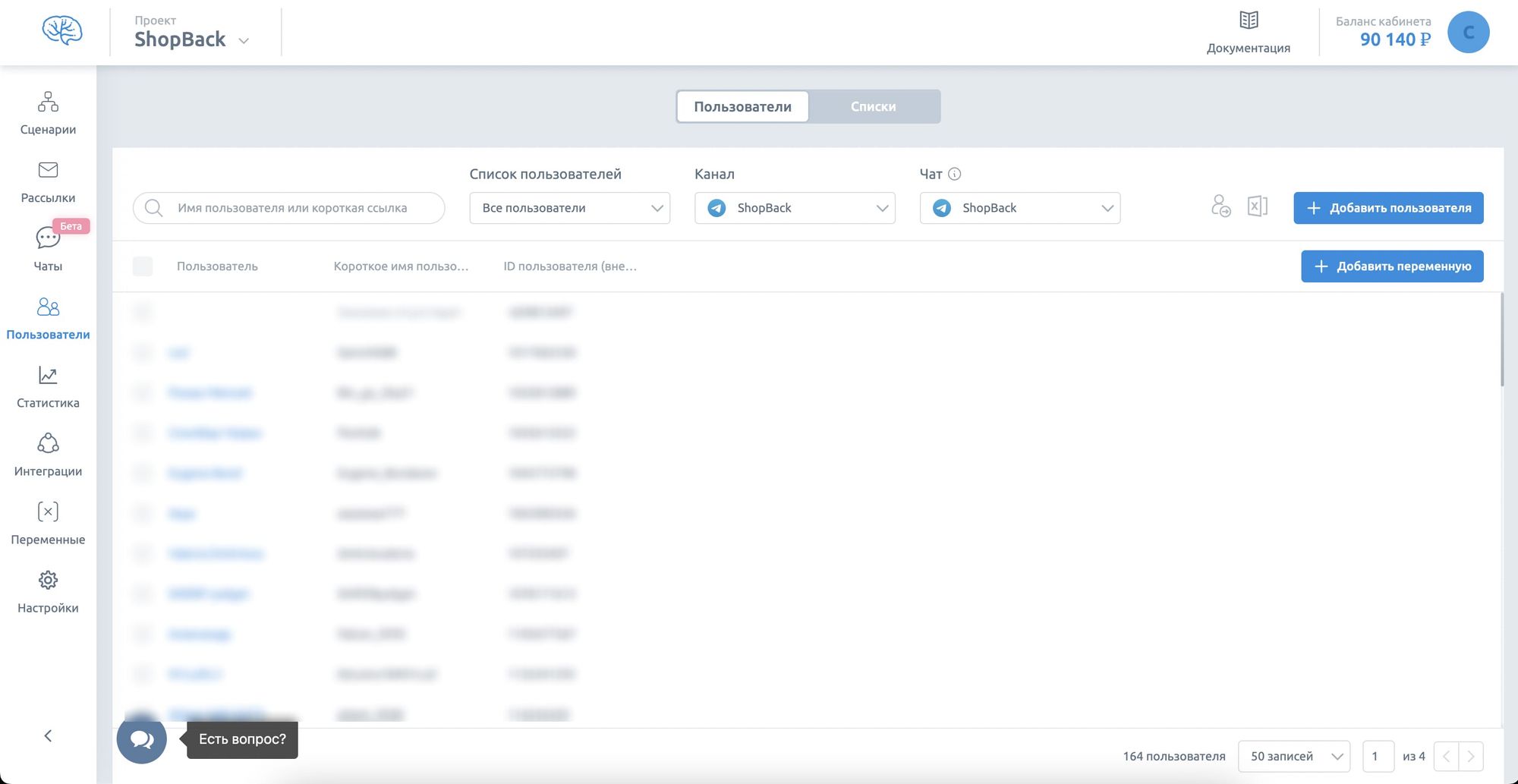Image resolution: width=1518 pixels, height=784 pixels.
Task: Select the Пользователи tab
Action: tap(742, 107)
